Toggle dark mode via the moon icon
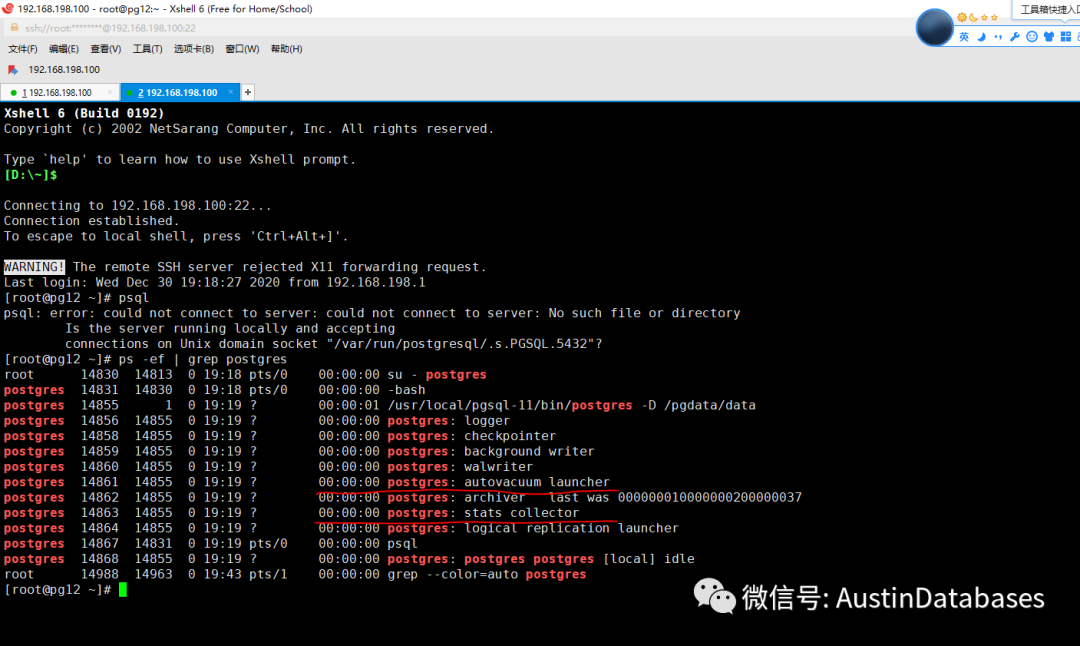 click(x=981, y=37)
